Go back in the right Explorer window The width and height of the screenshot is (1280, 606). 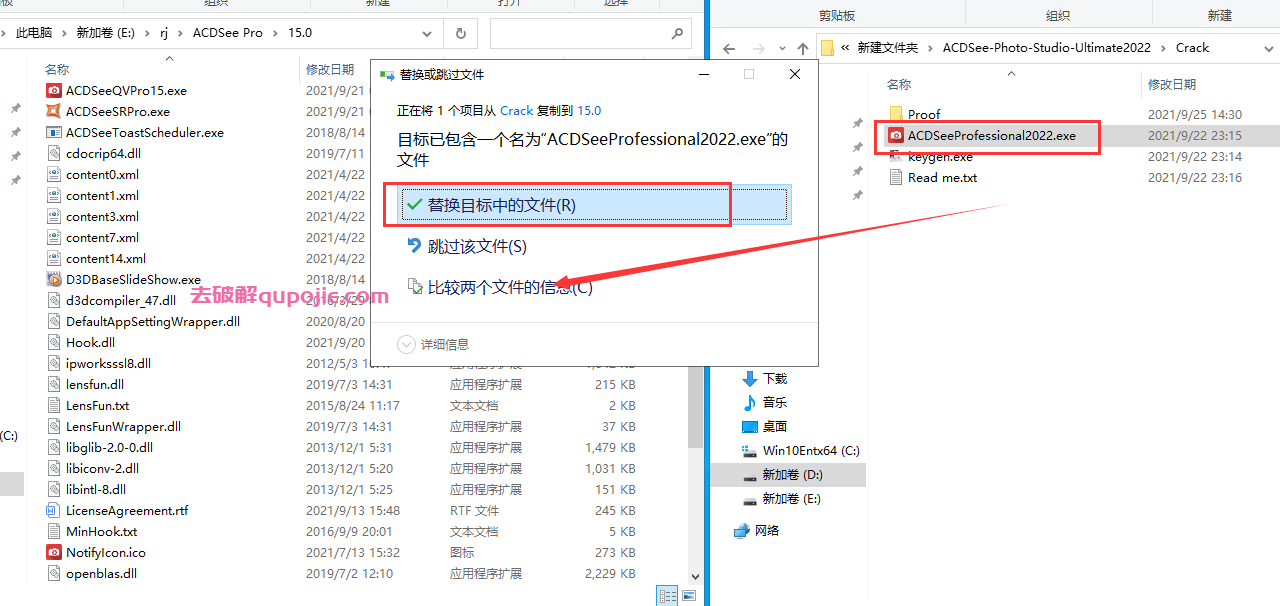click(x=729, y=48)
